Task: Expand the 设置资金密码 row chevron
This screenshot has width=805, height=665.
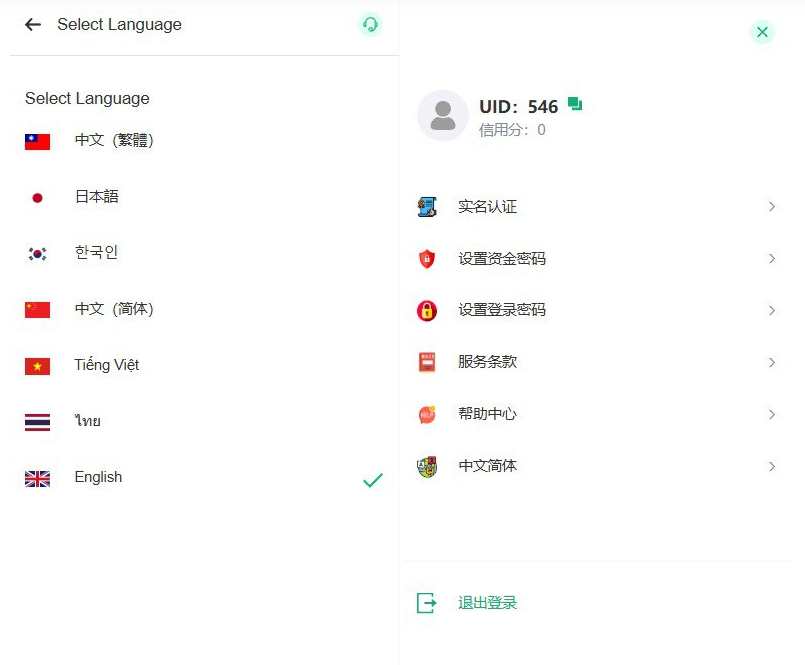Action: (771, 258)
